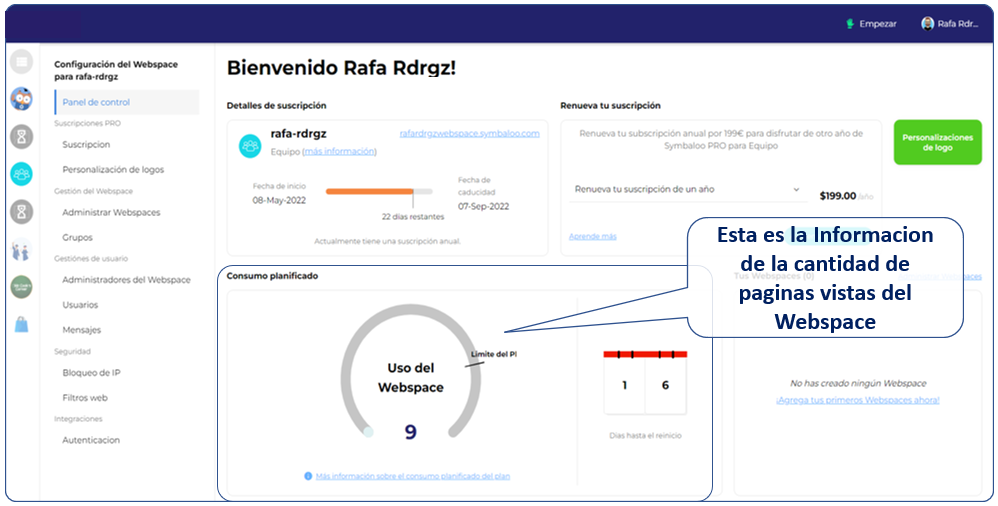
Task: Click the Gestión del Webspace section label
Action: coord(94,191)
